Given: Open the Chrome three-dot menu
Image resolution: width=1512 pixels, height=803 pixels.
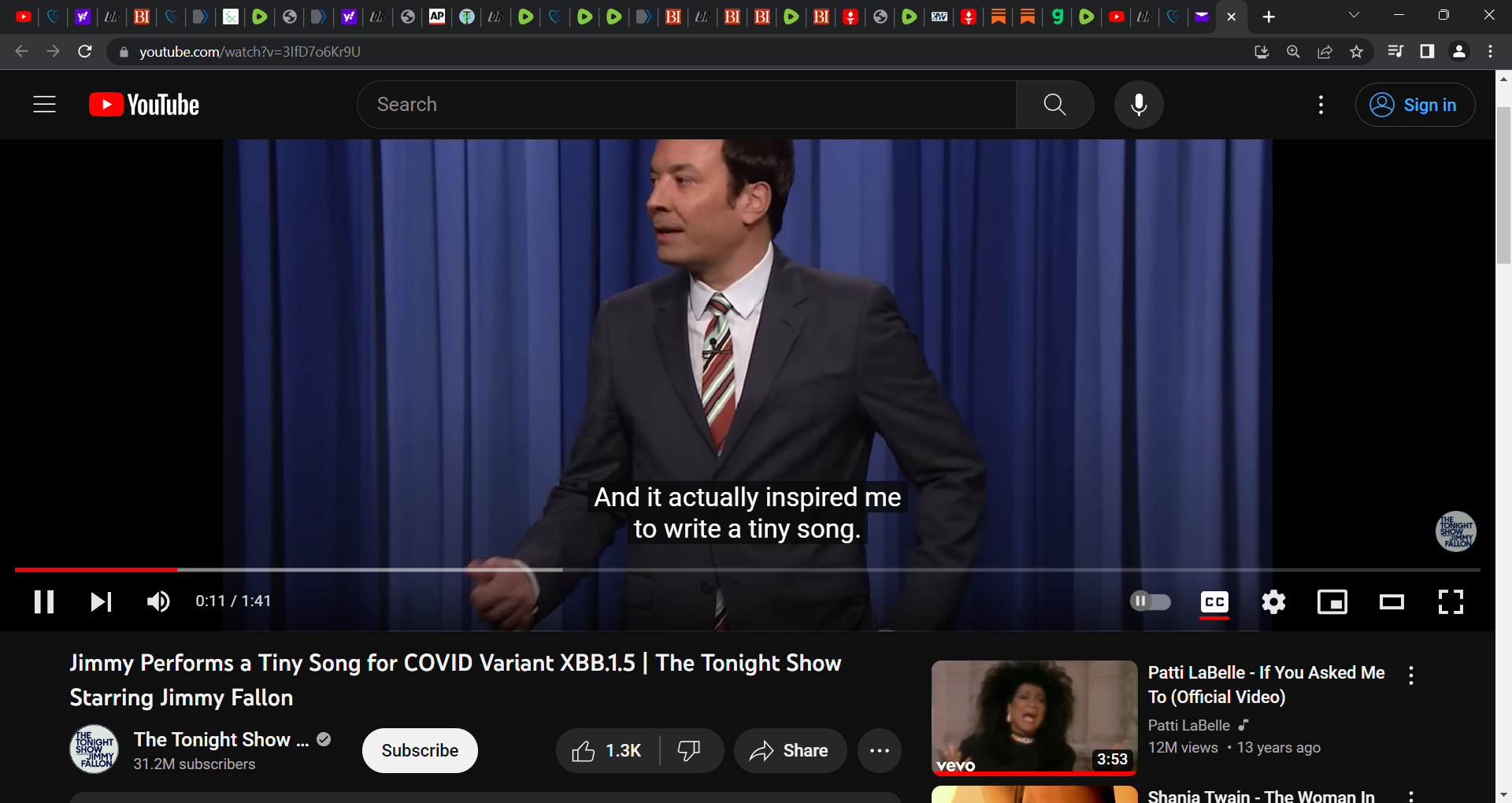Looking at the screenshot, I should (x=1490, y=51).
